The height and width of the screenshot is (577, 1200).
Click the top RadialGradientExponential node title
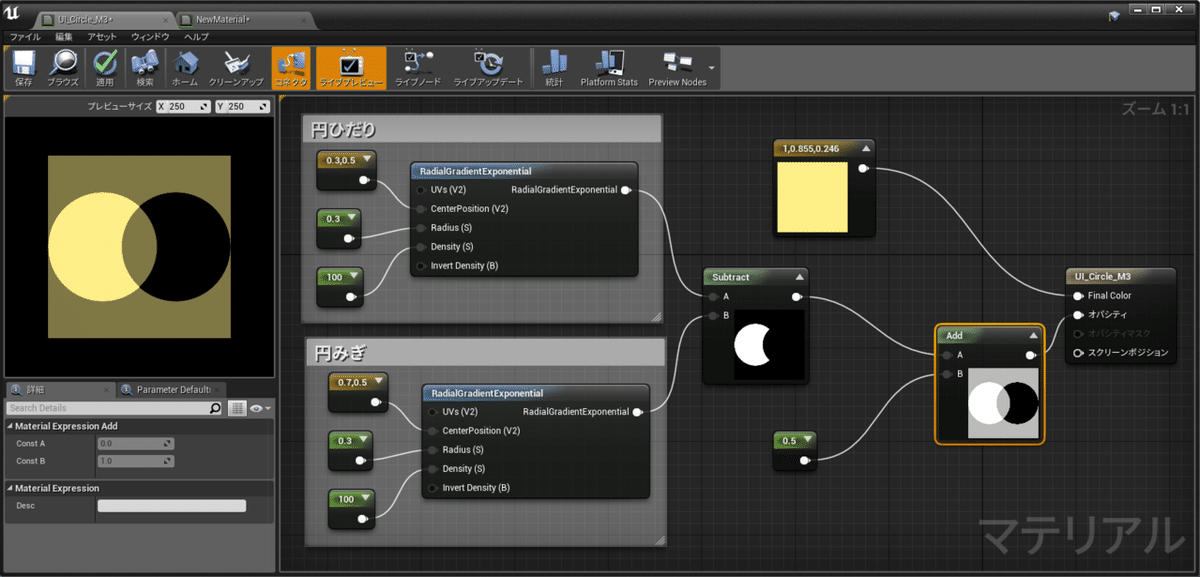click(475, 171)
